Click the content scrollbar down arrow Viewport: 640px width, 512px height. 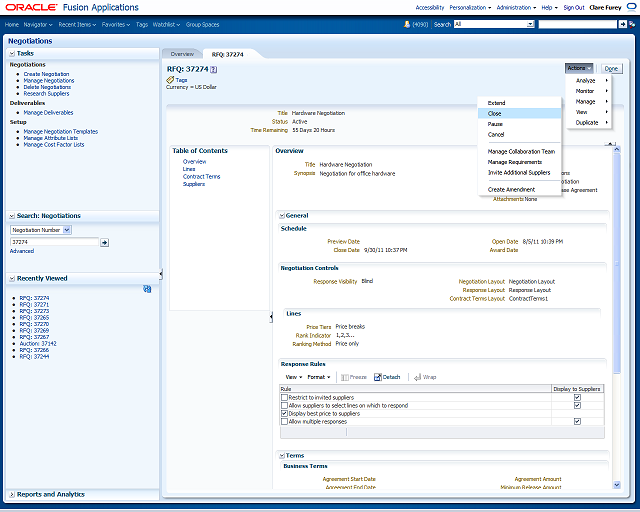point(617,485)
